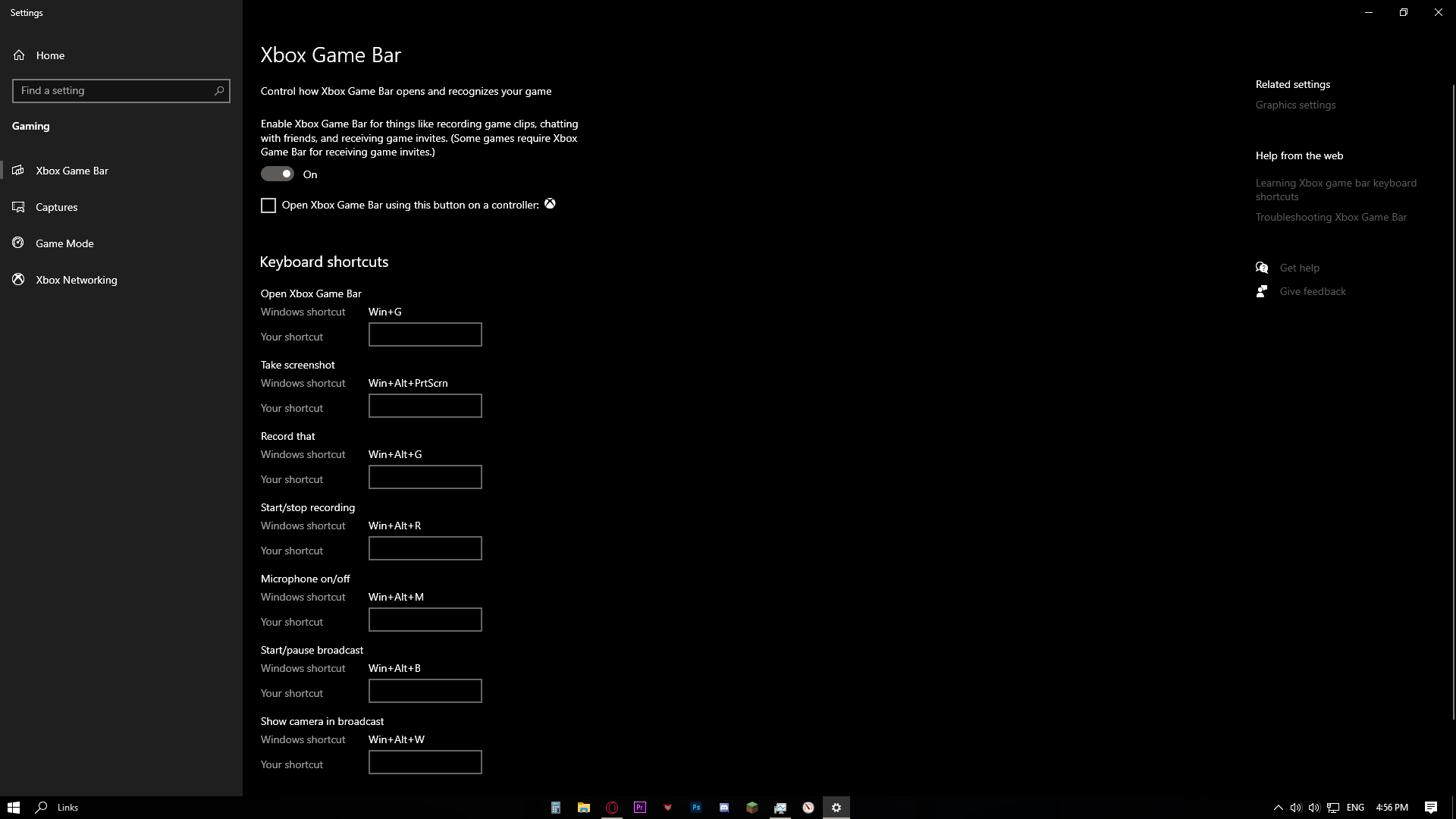Open Discord from taskbar
Screen dimensions: 1456x819
(x=724, y=808)
